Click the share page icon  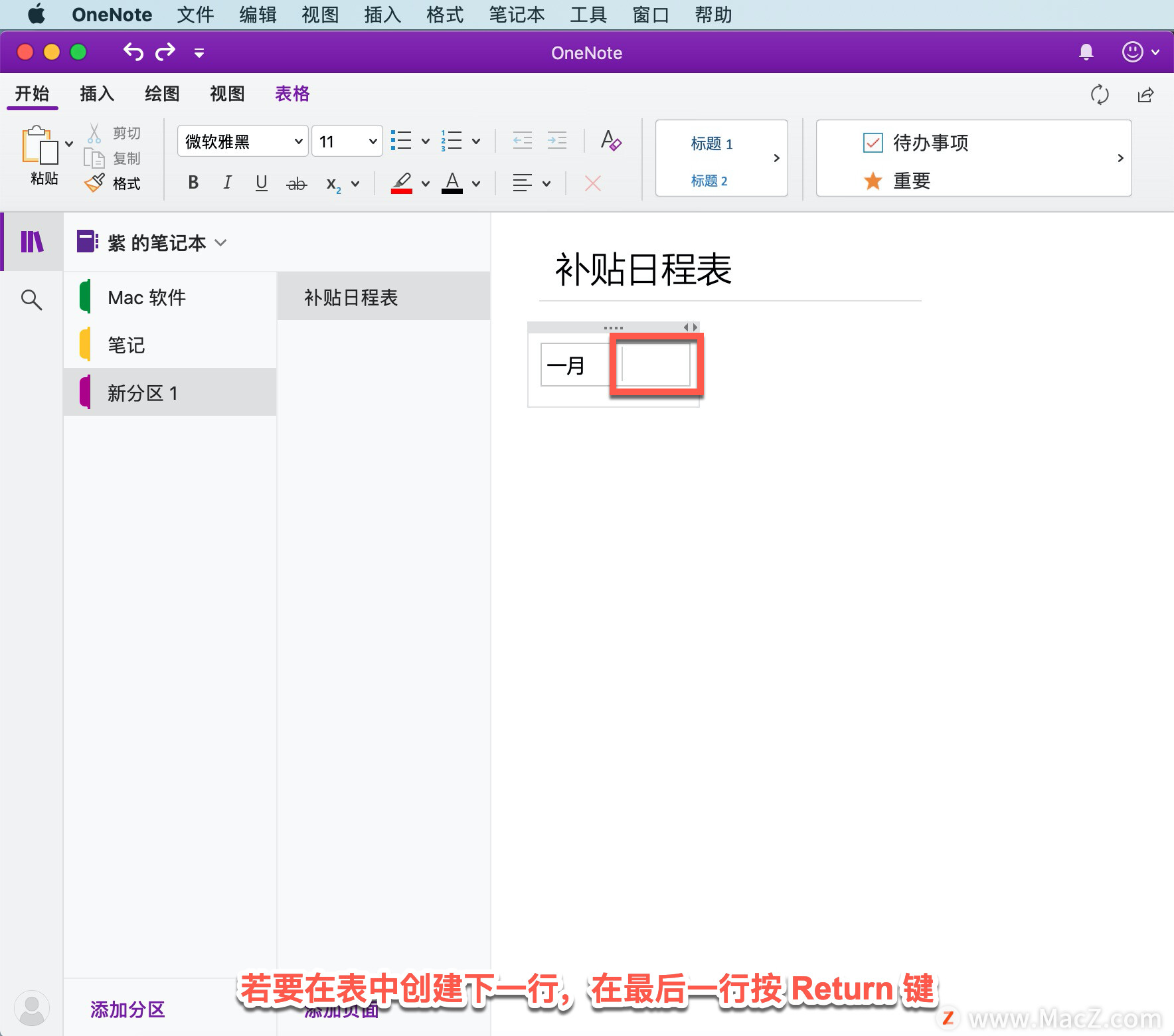pyautogui.click(x=1145, y=94)
